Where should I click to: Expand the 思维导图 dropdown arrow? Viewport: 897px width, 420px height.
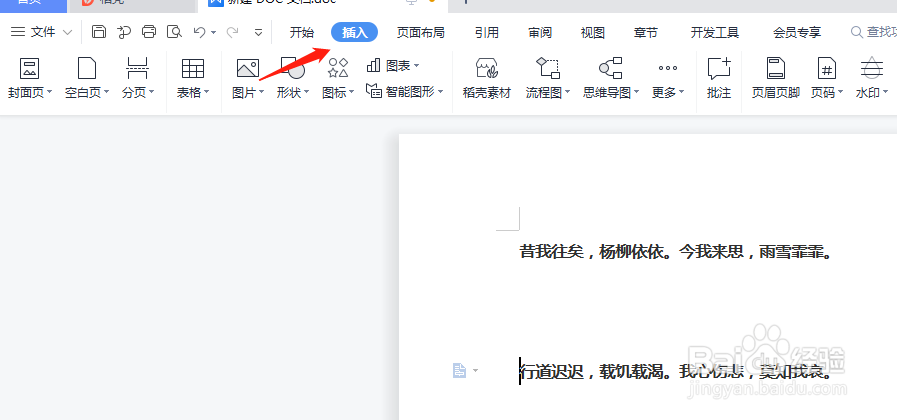(636, 92)
